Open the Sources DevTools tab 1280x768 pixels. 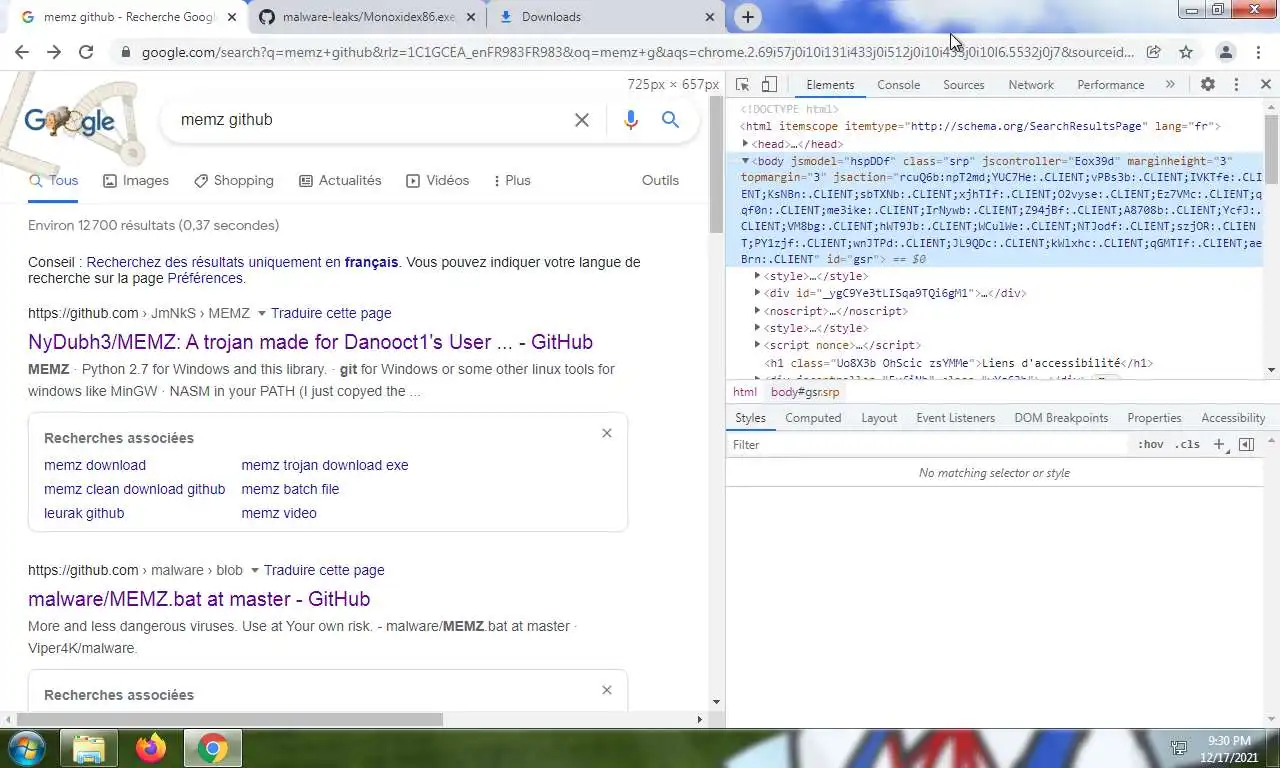click(964, 85)
